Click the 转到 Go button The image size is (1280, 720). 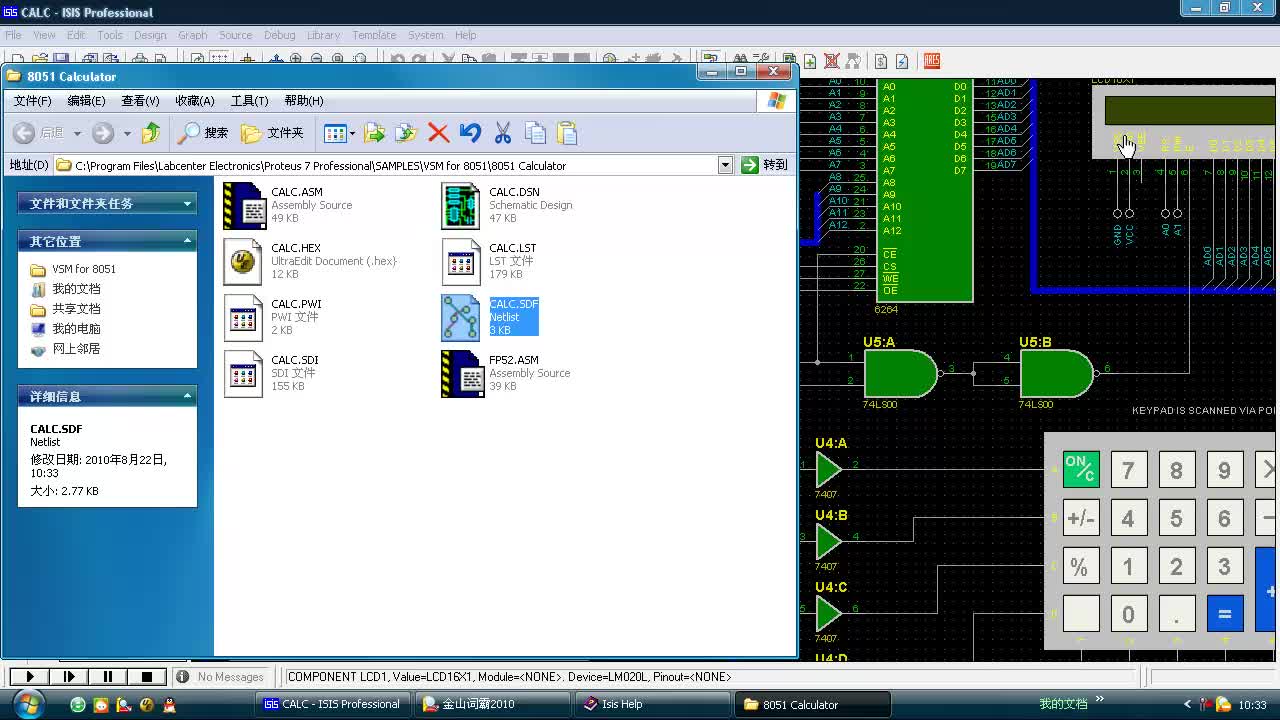point(765,165)
